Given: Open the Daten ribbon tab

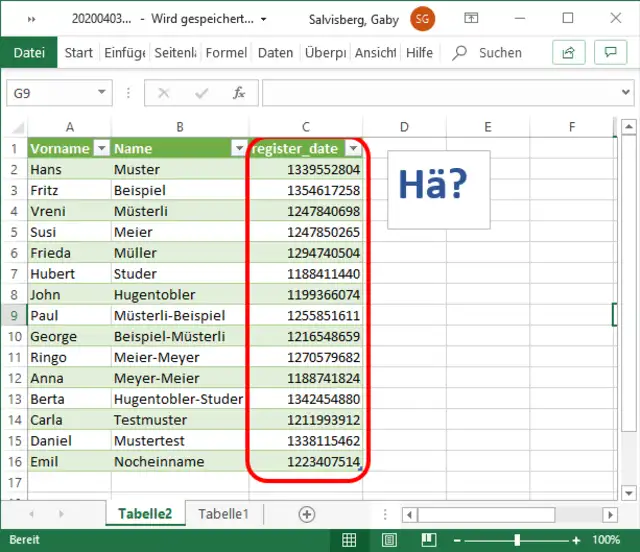Looking at the screenshot, I should [275, 53].
